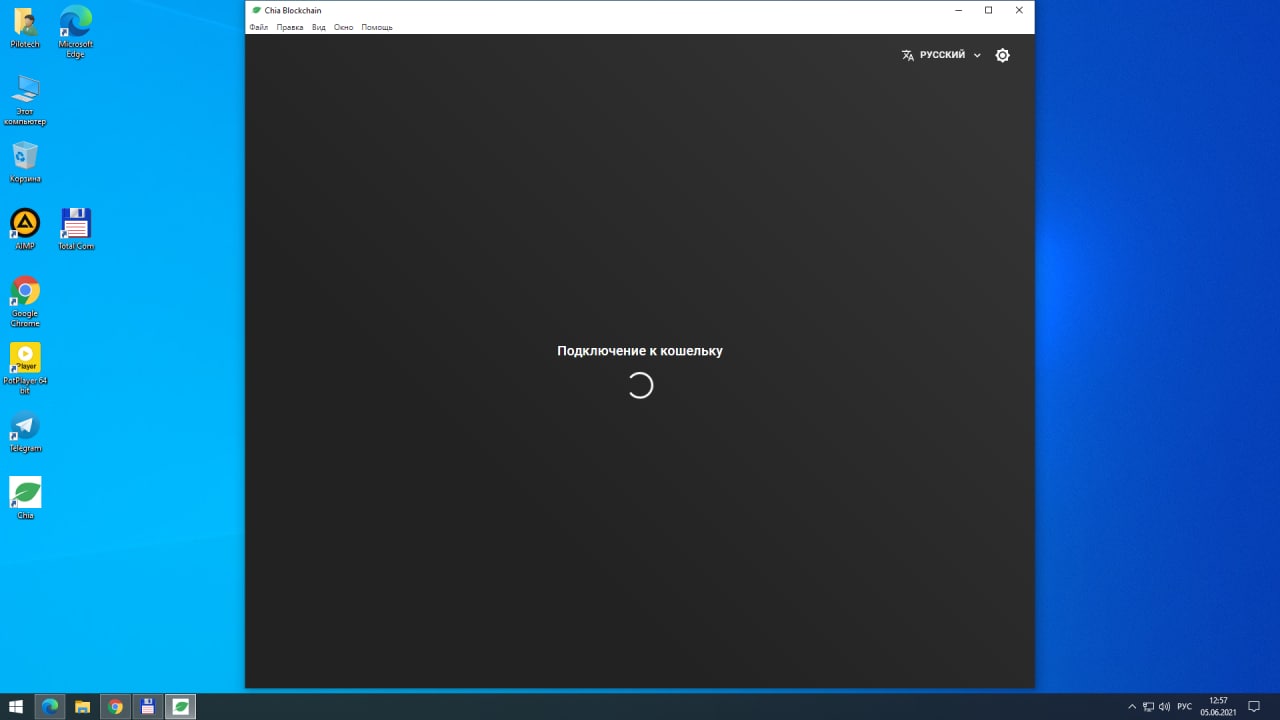
Task: Open the network tray icon
Action: click(x=1148, y=707)
